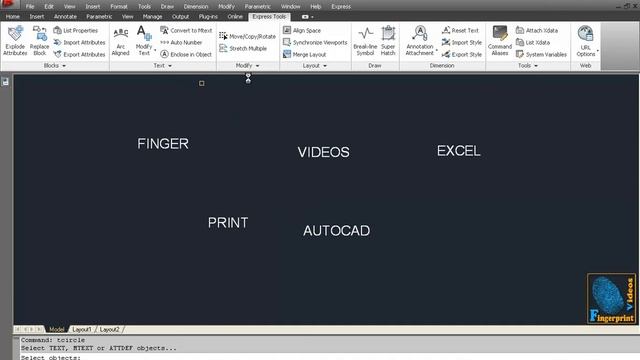Click the Explode Attributes tool
The image size is (640, 360).
15,40
